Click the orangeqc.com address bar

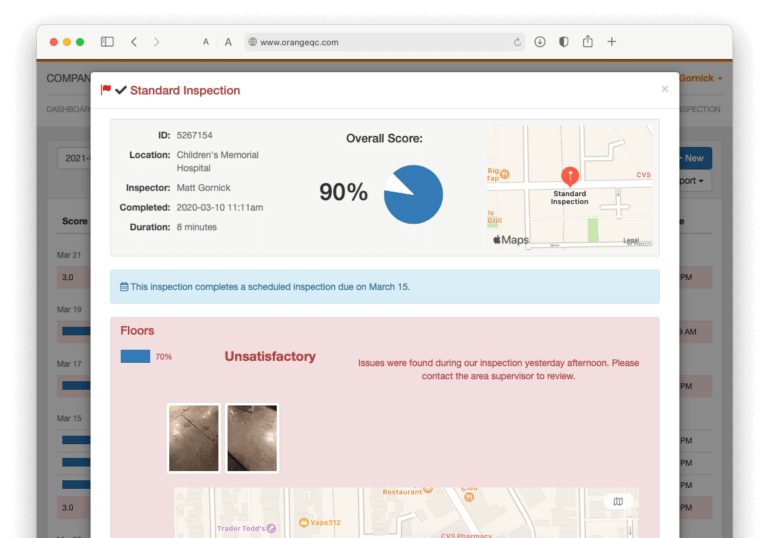point(380,42)
